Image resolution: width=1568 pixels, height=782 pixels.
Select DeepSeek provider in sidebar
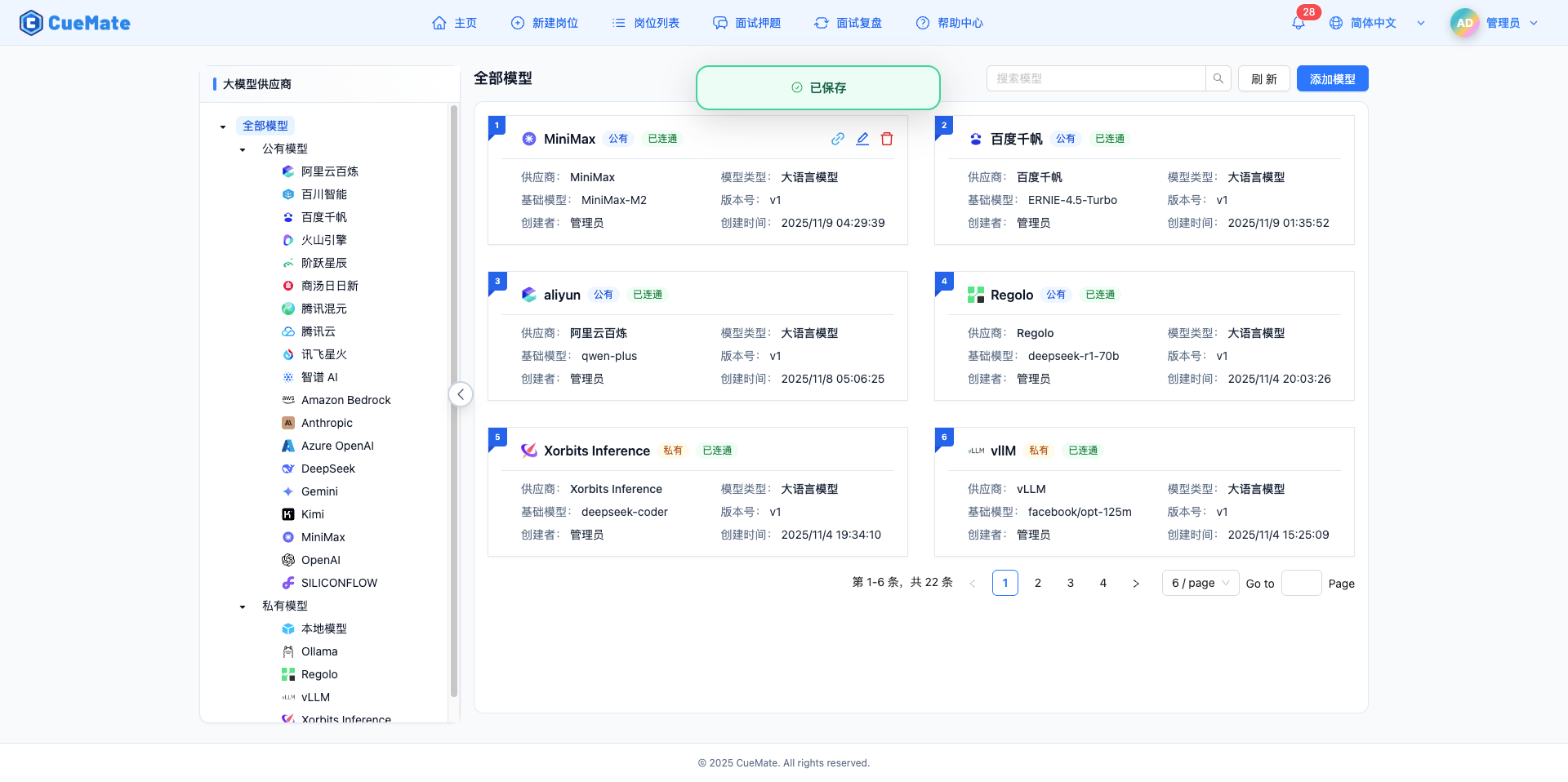pos(327,468)
